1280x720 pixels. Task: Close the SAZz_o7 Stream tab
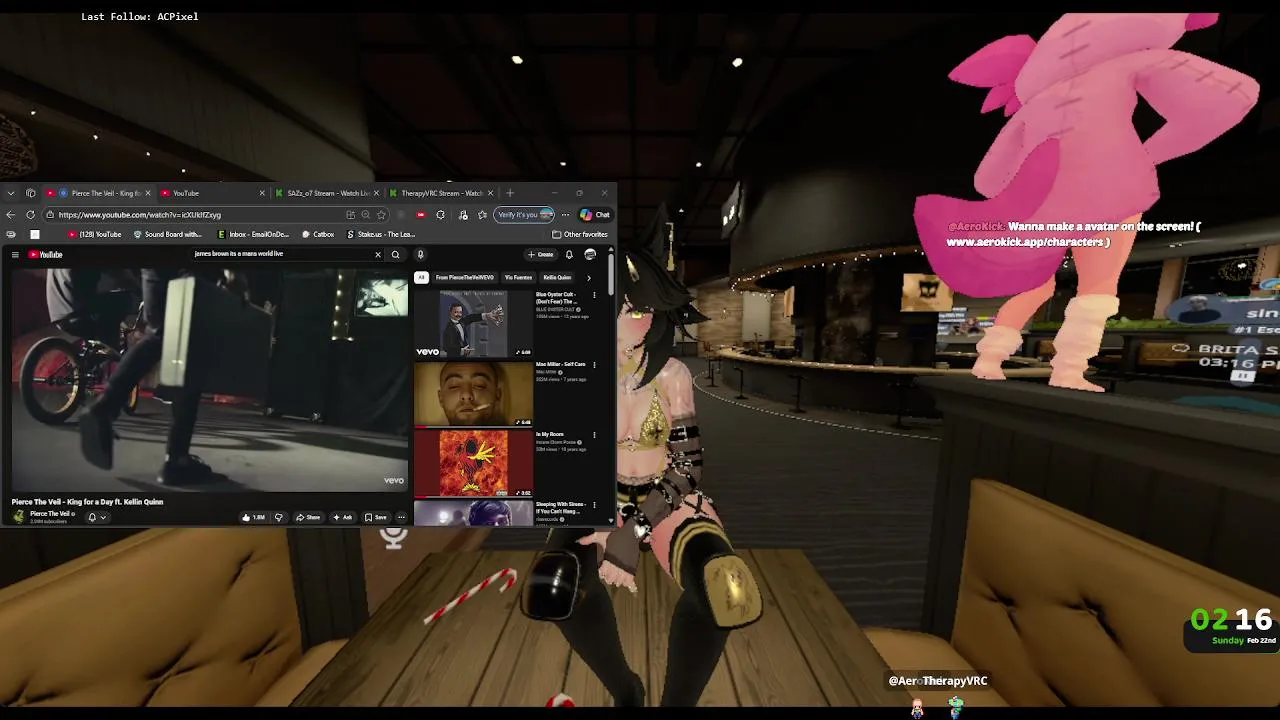(376, 193)
